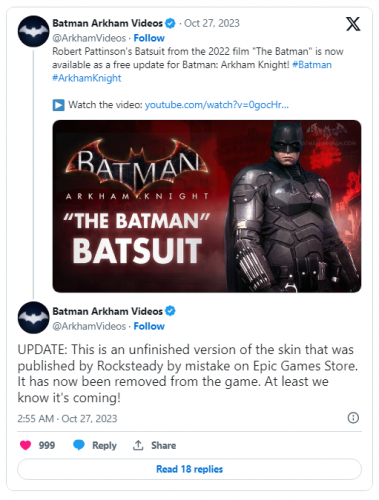Open 'The Batman' Batsuit video thumbnail

(207, 206)
